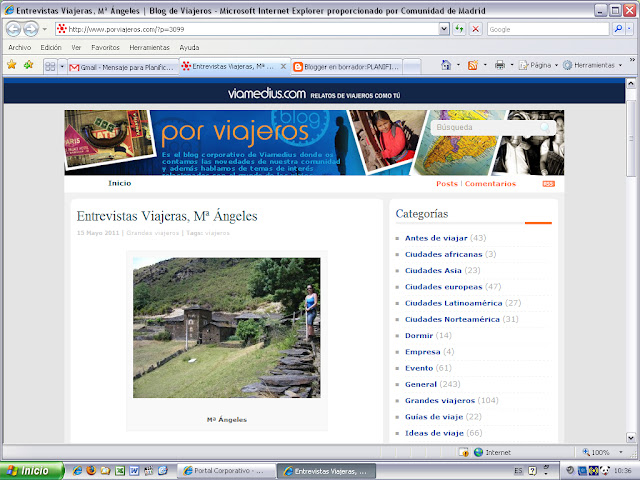Launch Word from quick launch
Screen dimensions: 640x480
click(x=134, y=471)
